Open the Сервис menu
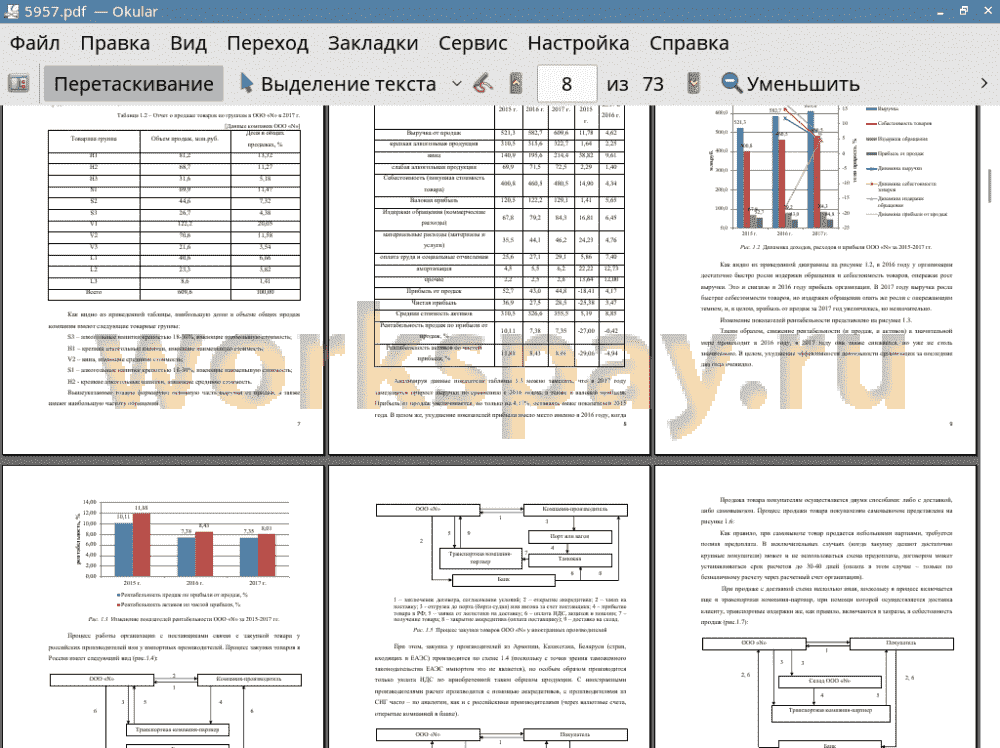 tap(473, 43)
